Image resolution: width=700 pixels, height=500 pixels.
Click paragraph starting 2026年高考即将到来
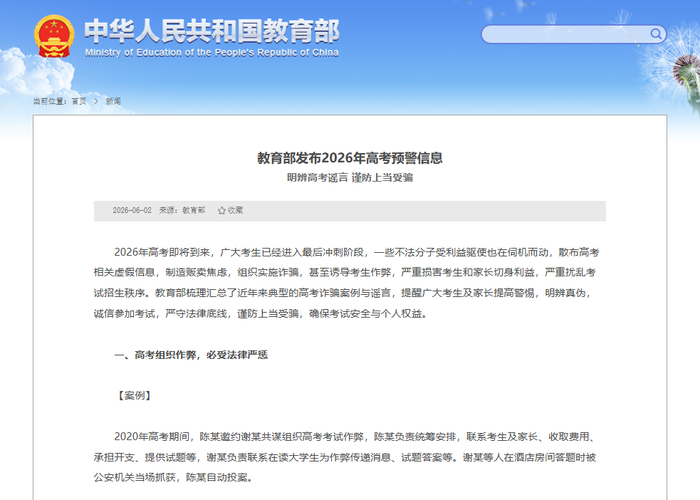[x=346, y=283]
